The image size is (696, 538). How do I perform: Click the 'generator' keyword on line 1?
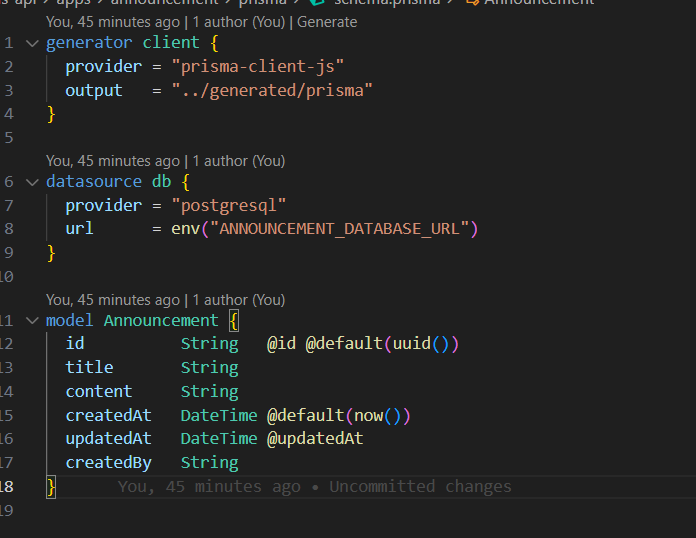pos(89,43)
